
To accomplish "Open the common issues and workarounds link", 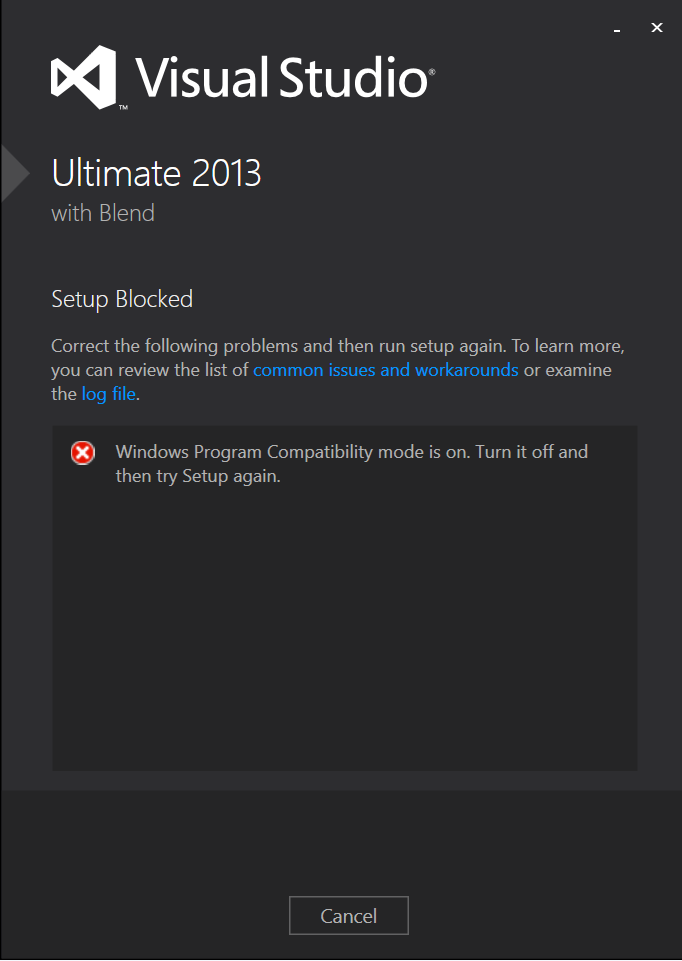I will click(386, 370).
